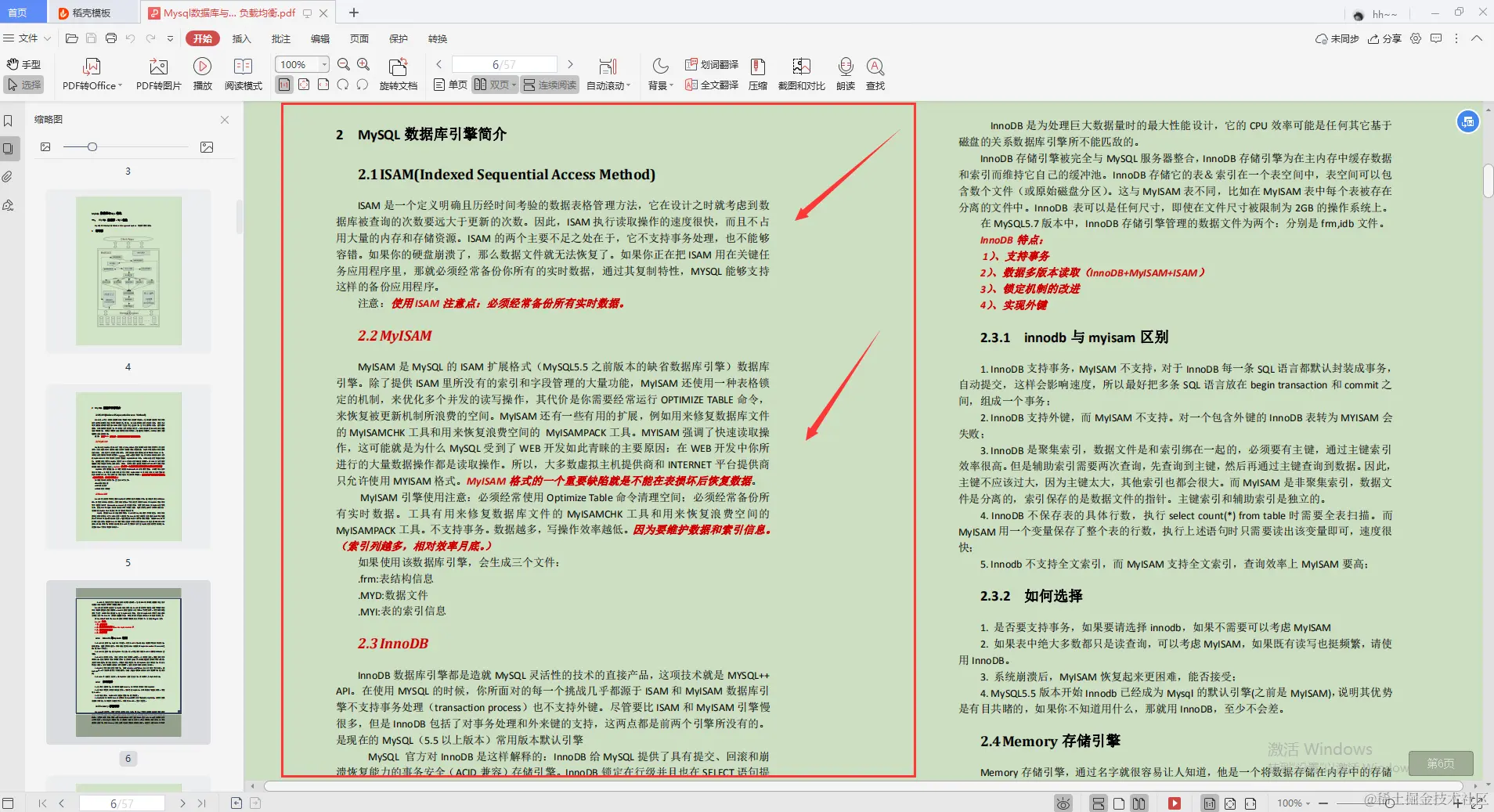The image size is (1494, 812).
Task: Open the 截图和对比 tool
Action: tap(799, 74)
